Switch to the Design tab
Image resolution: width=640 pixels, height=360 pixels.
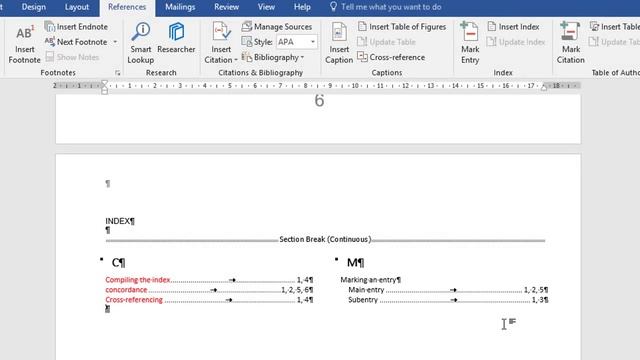(x=34, y=7)
